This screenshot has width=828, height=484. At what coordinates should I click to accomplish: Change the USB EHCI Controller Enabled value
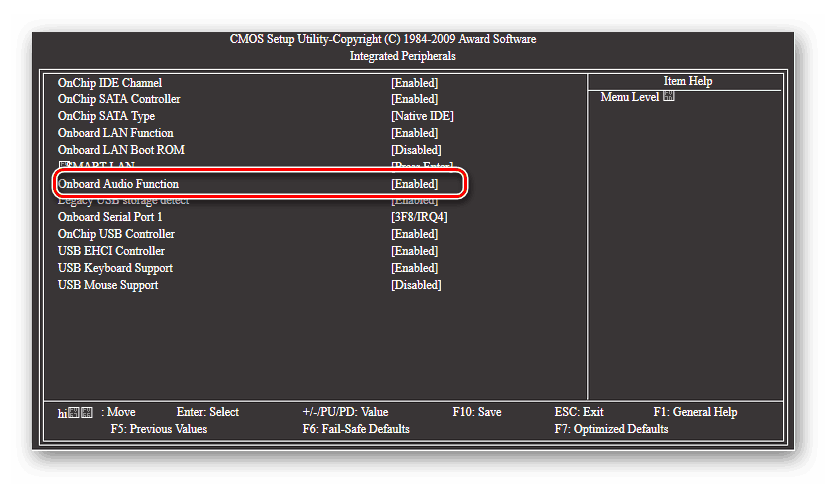click(x=414, y=251)
